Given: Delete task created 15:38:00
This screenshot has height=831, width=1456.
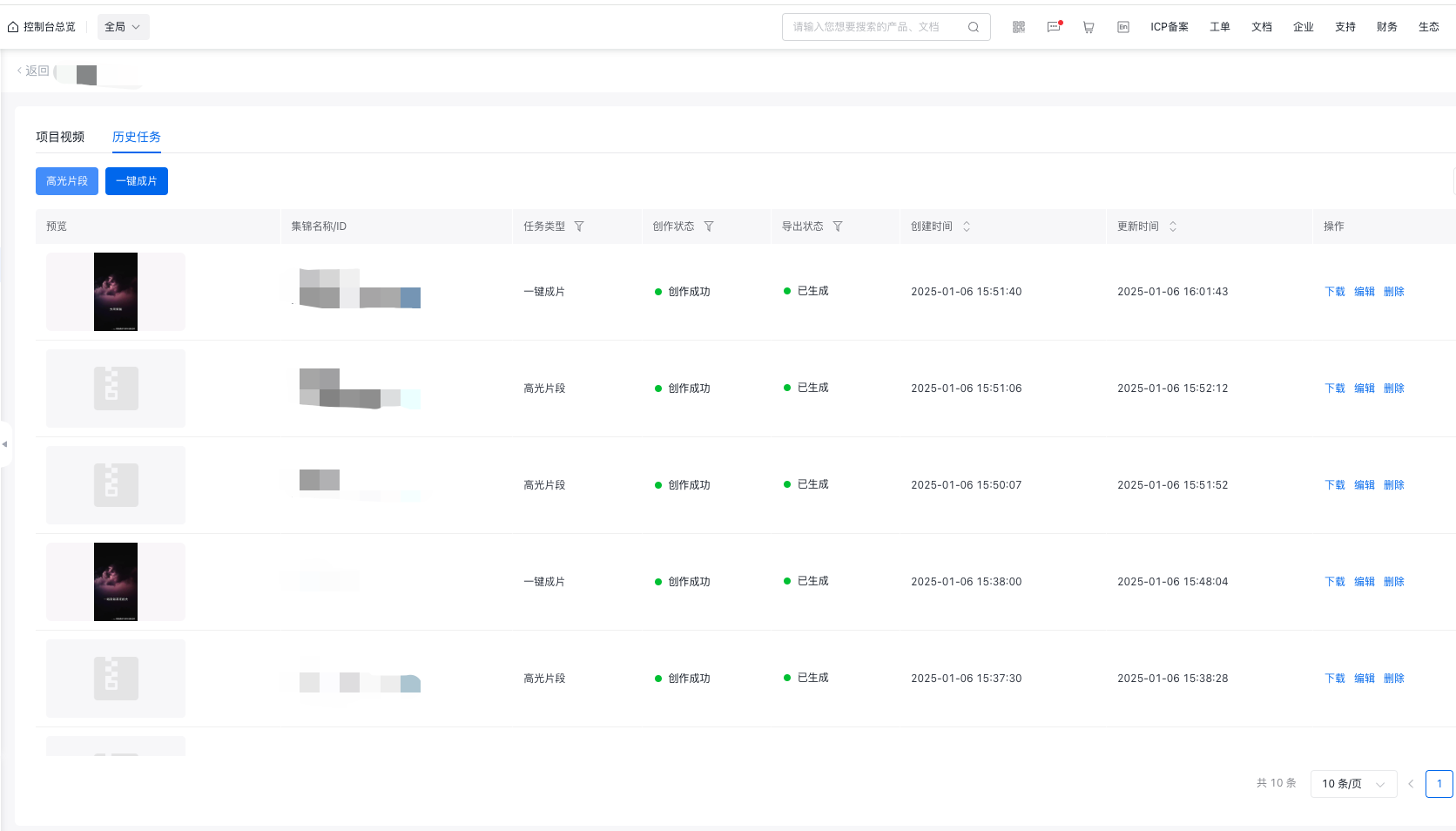Looking at the screenshot, I should point(1394,582).
